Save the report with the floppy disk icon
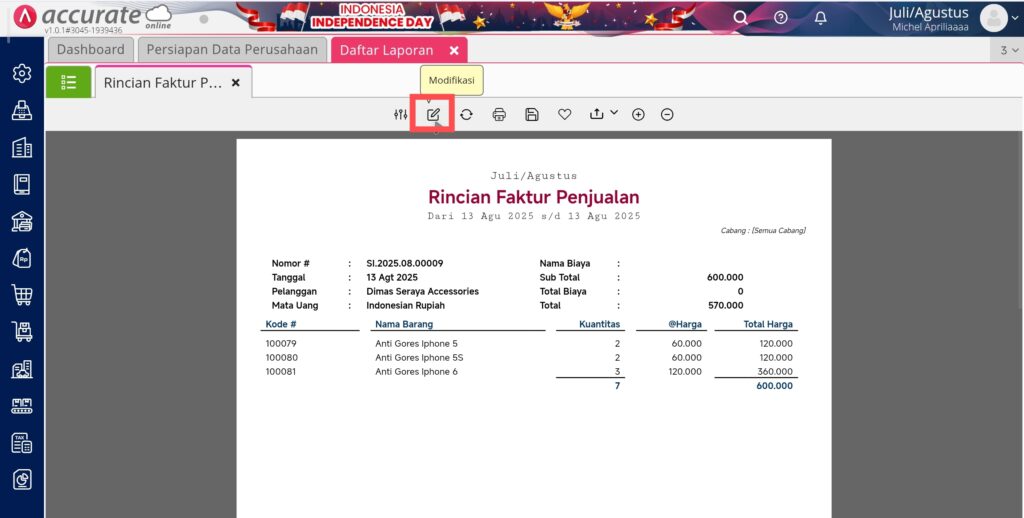 532,114
